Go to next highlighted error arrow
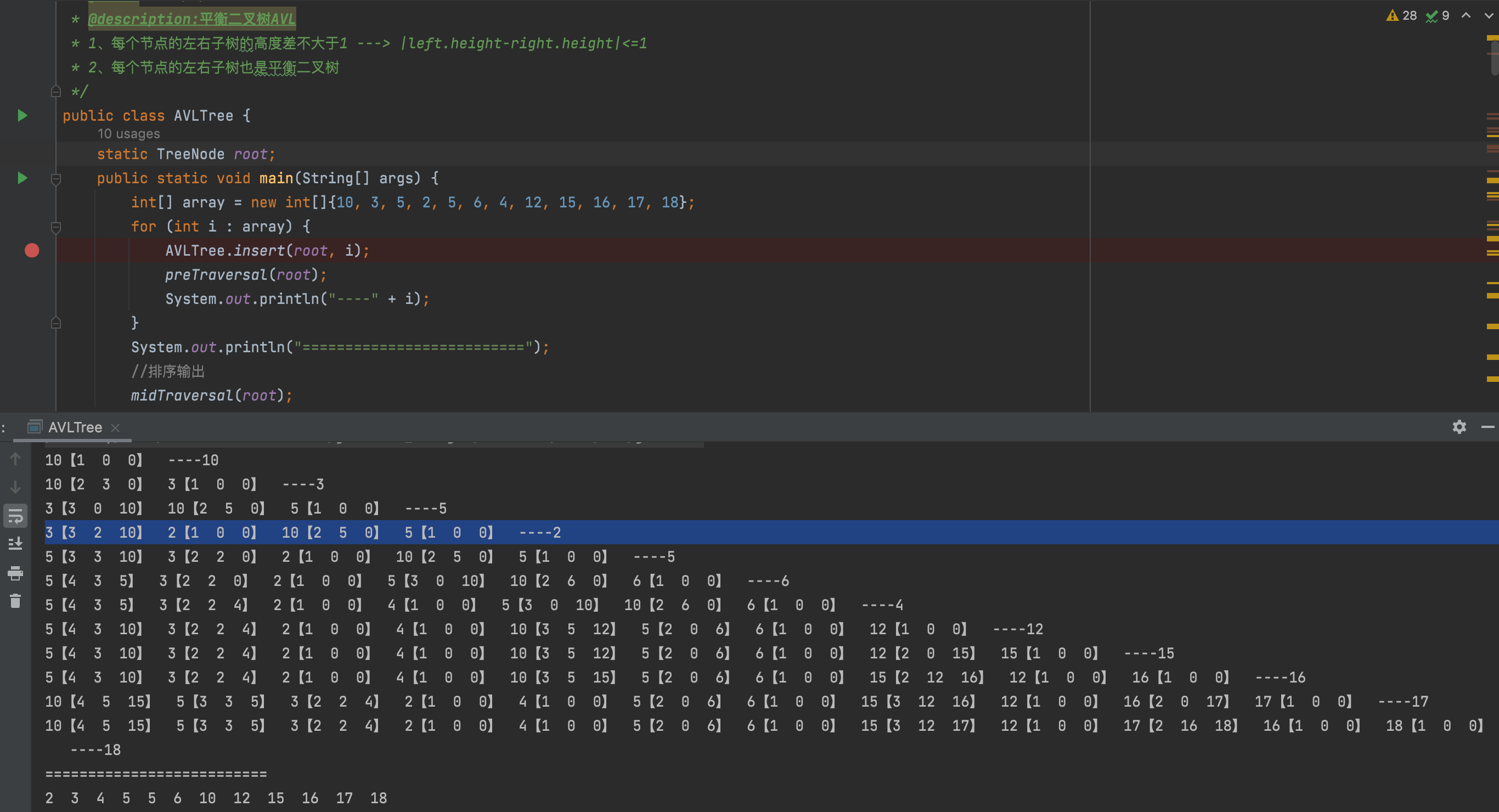1499x812 pixels. [x=1488, y=16]
